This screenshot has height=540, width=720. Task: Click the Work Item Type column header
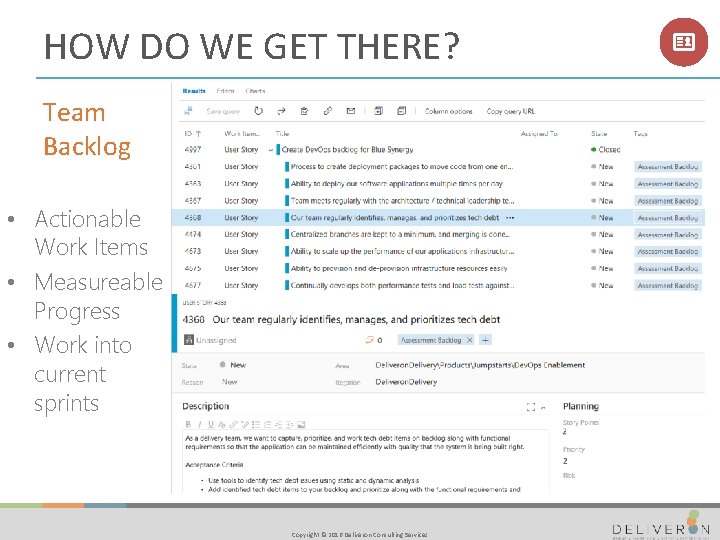pos(242,134)
